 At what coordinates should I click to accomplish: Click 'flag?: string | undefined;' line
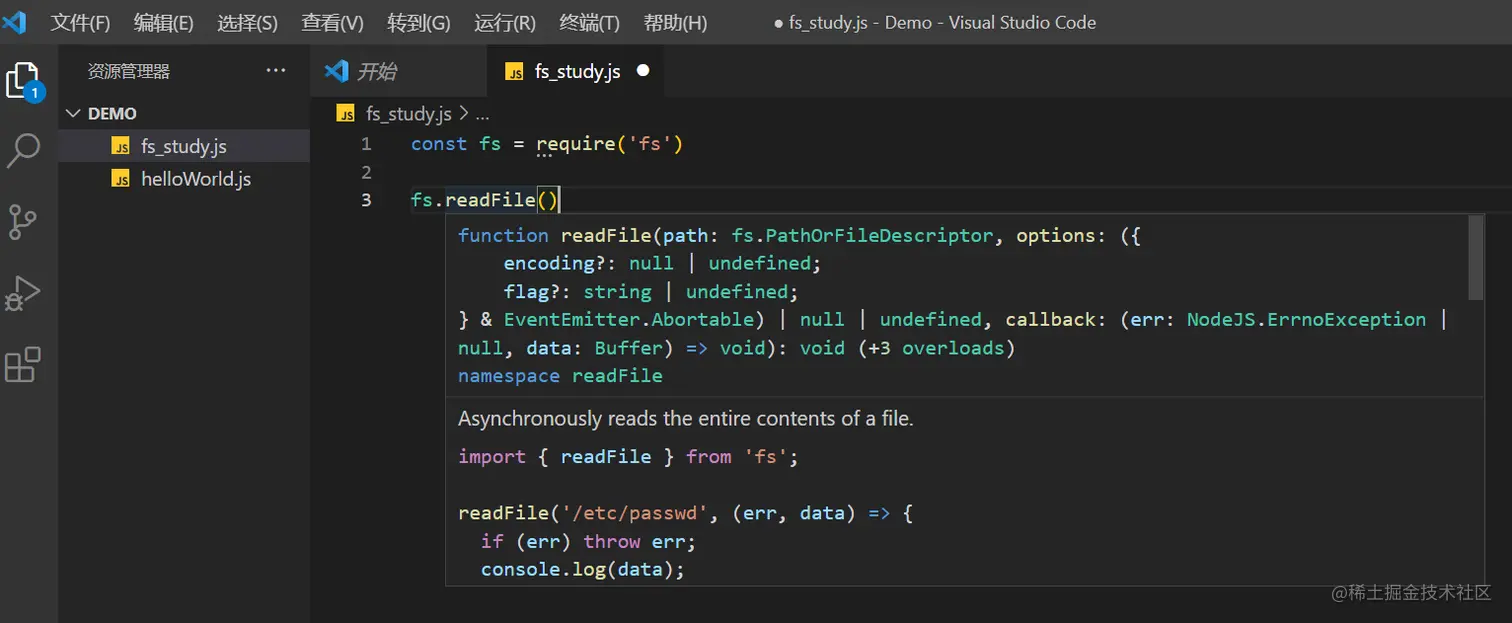[x=651, y=292]
